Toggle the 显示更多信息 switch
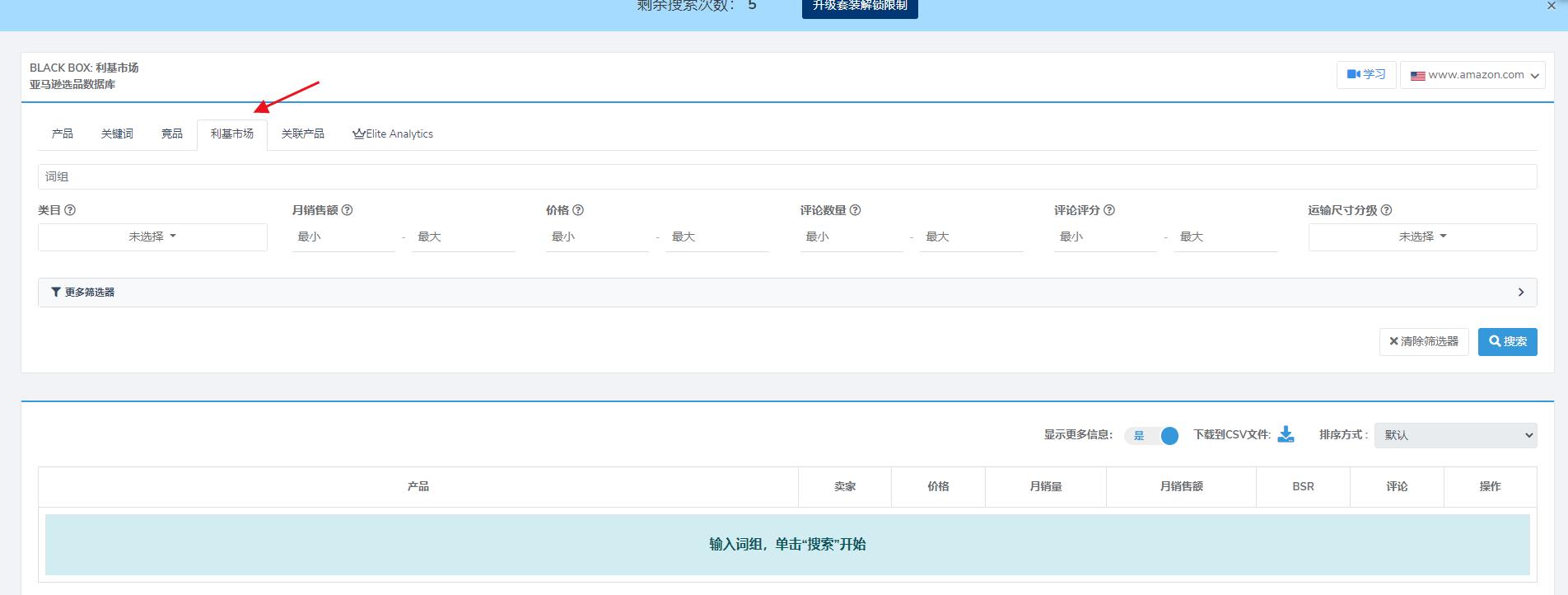This screenshot has width=1568, height=595. (1152, 435)
